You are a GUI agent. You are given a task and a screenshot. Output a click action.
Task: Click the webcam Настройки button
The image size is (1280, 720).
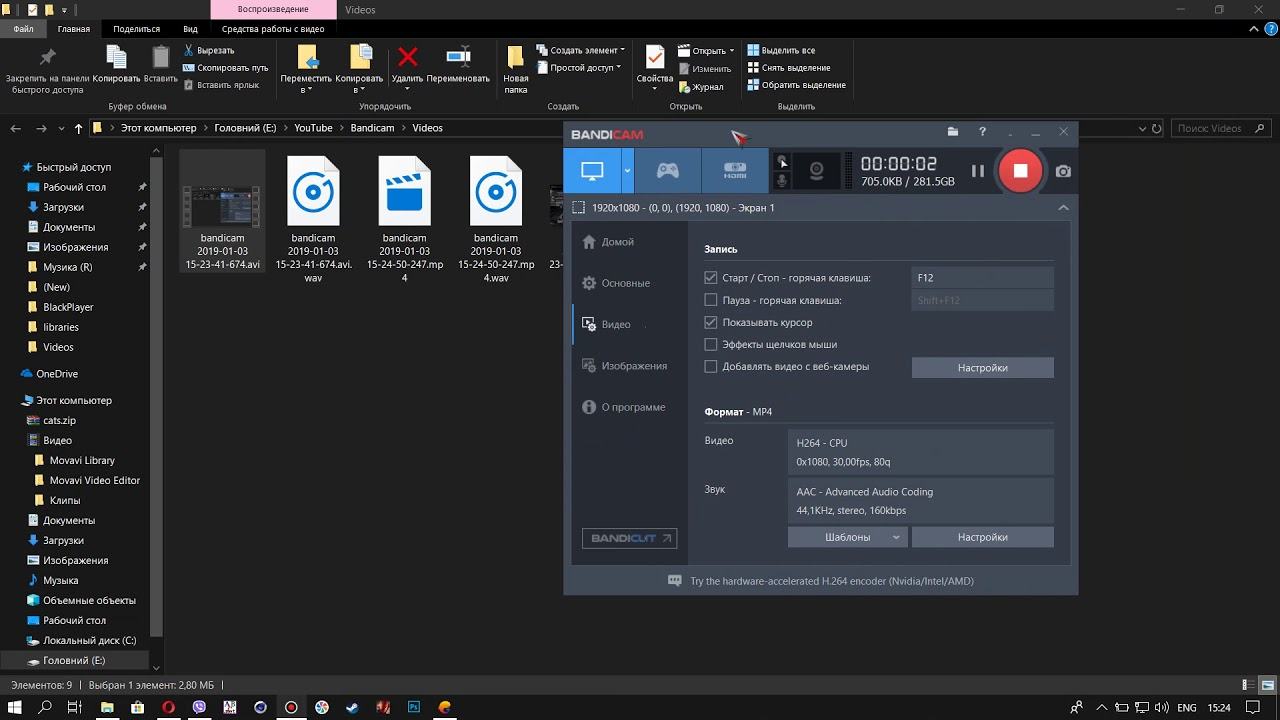click(x=981, y=367)
